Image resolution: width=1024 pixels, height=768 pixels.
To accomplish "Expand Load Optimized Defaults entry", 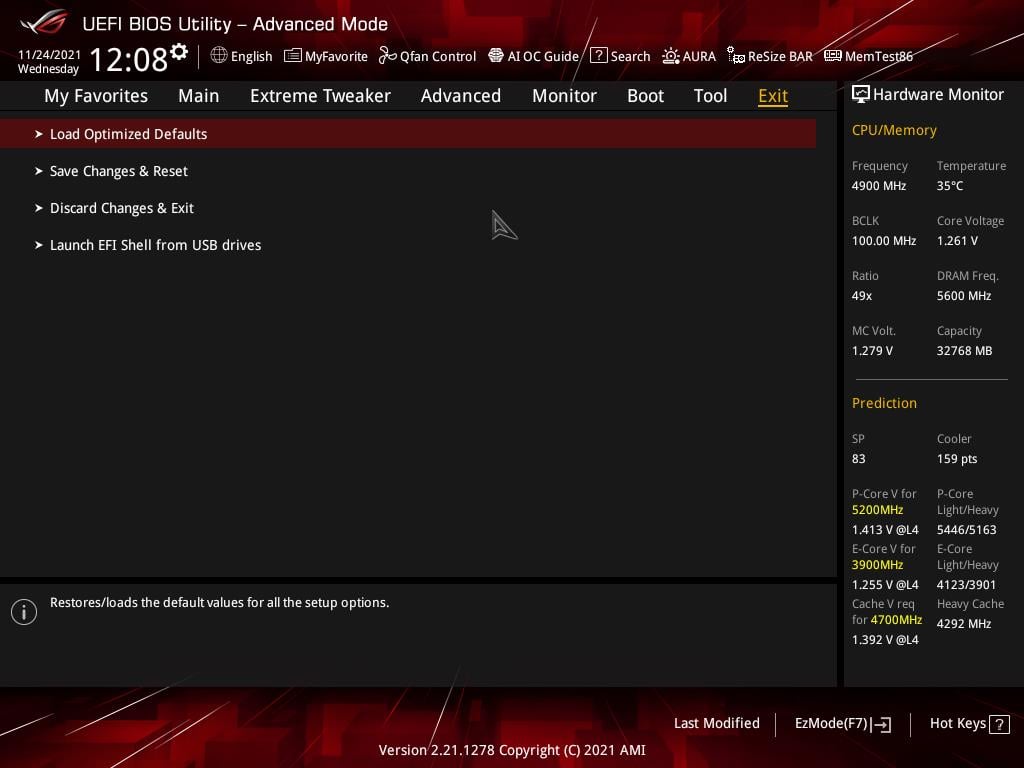I will tap(408, 134).
